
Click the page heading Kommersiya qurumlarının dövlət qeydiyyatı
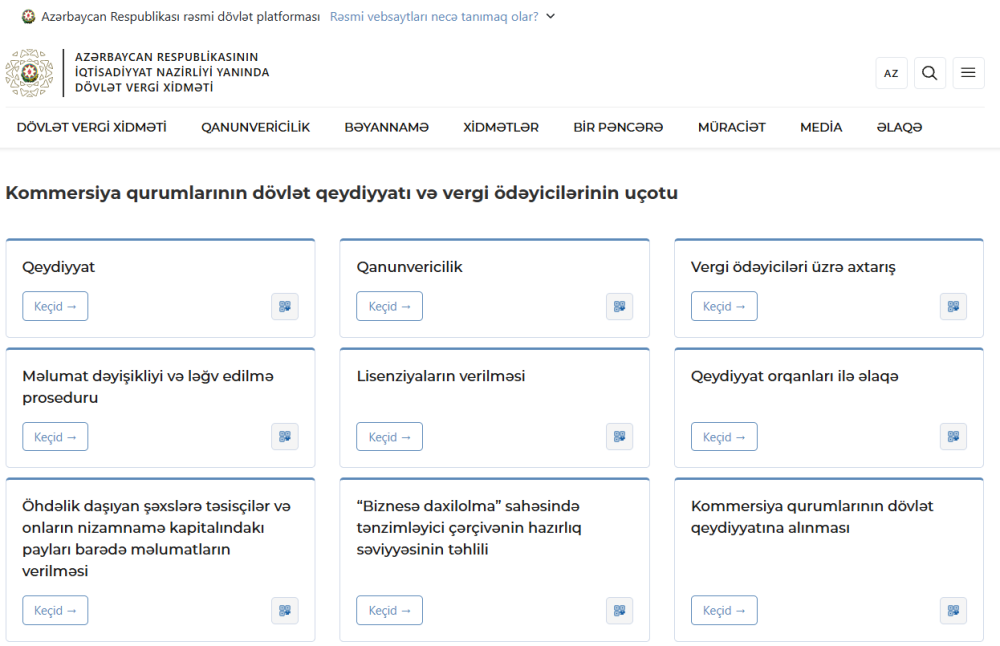[x=342, y=193]
